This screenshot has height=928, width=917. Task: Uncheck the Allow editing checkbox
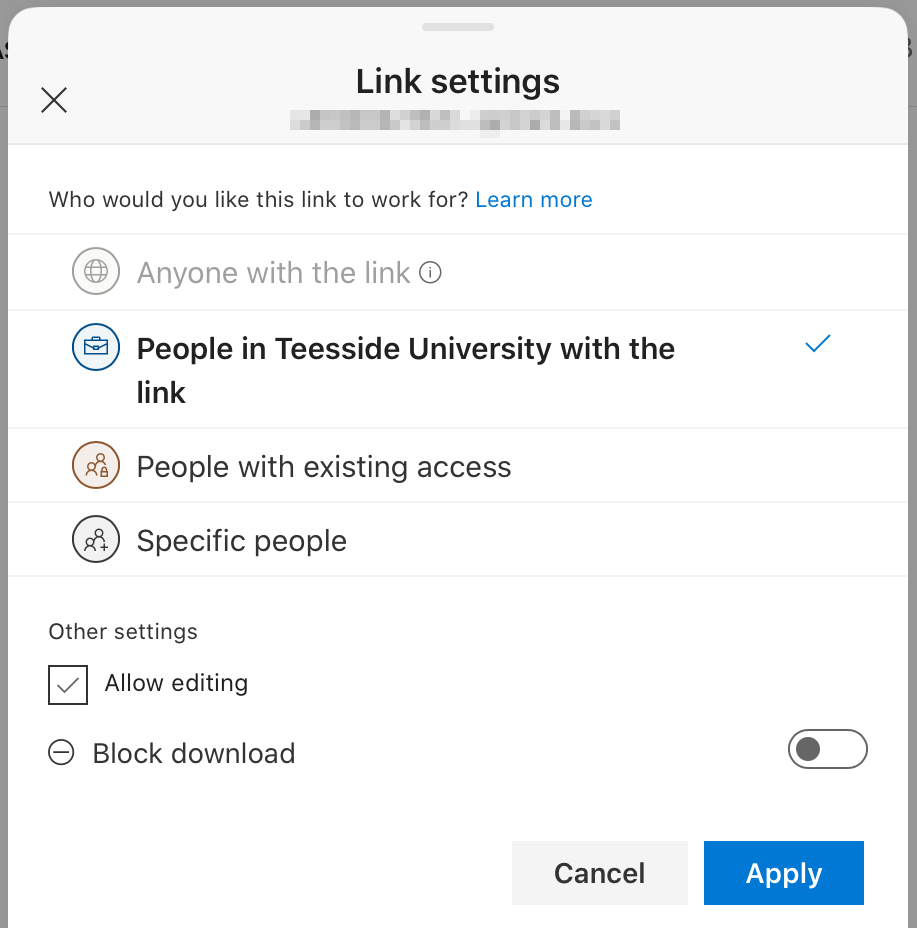coord(68,685)
